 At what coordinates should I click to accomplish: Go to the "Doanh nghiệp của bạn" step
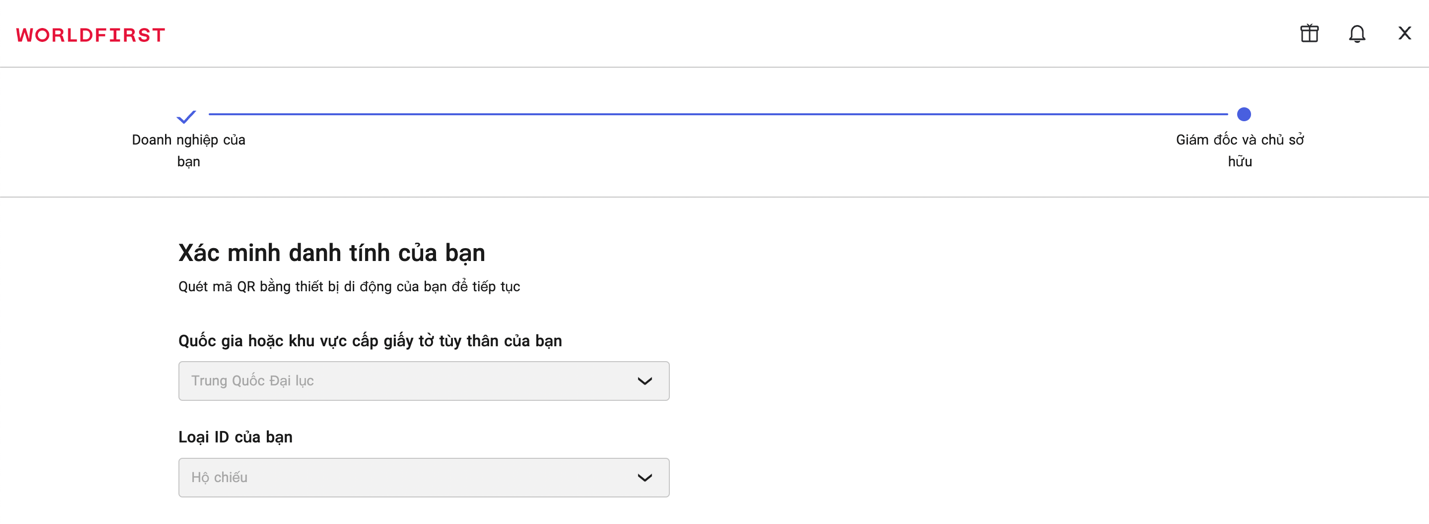point(189,150)
